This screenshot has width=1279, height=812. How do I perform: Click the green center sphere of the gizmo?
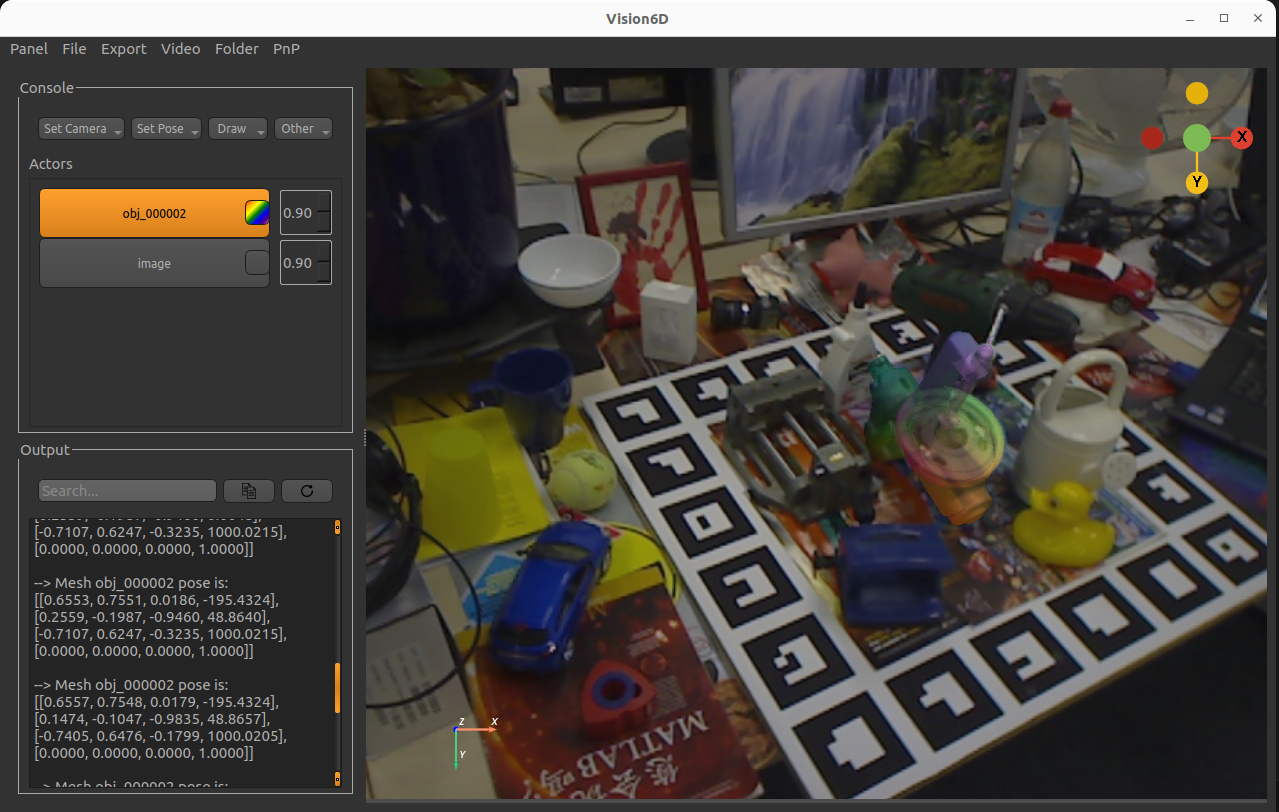coord(1196,137)
